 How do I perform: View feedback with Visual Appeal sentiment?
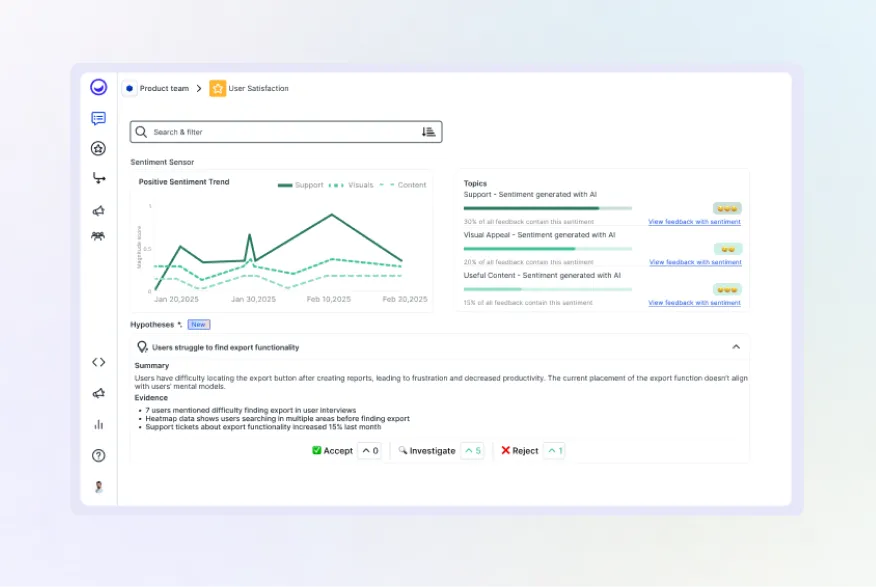694,262
